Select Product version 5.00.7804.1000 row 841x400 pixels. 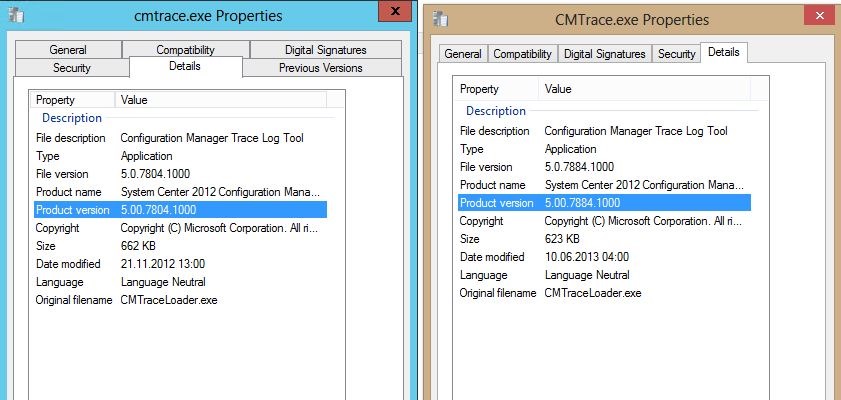[x=180, y=210]
